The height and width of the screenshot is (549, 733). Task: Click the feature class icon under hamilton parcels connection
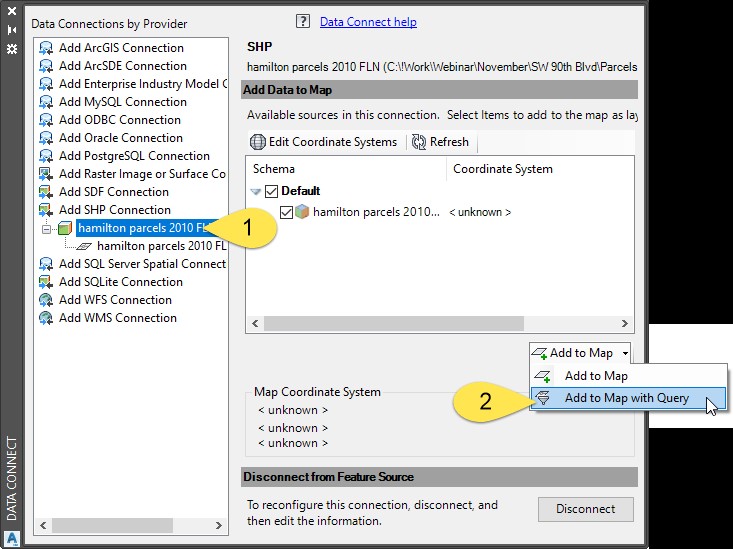(x=84, y=246)
